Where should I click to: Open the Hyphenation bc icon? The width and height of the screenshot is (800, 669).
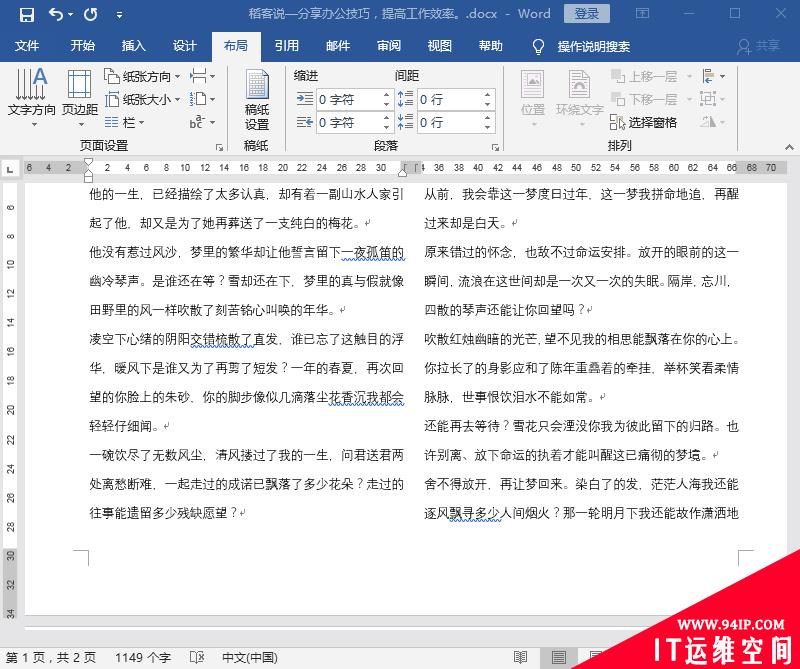202,122
